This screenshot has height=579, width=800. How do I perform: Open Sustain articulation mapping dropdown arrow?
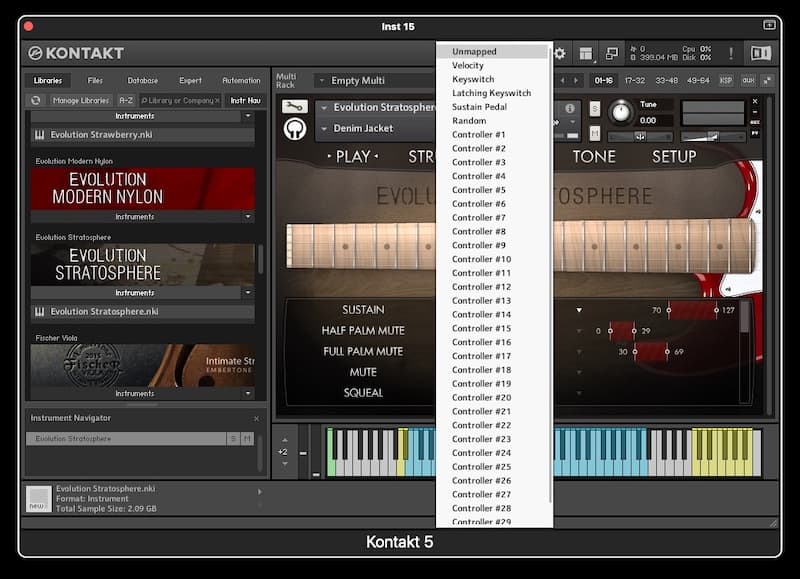(x=579, y=310)
